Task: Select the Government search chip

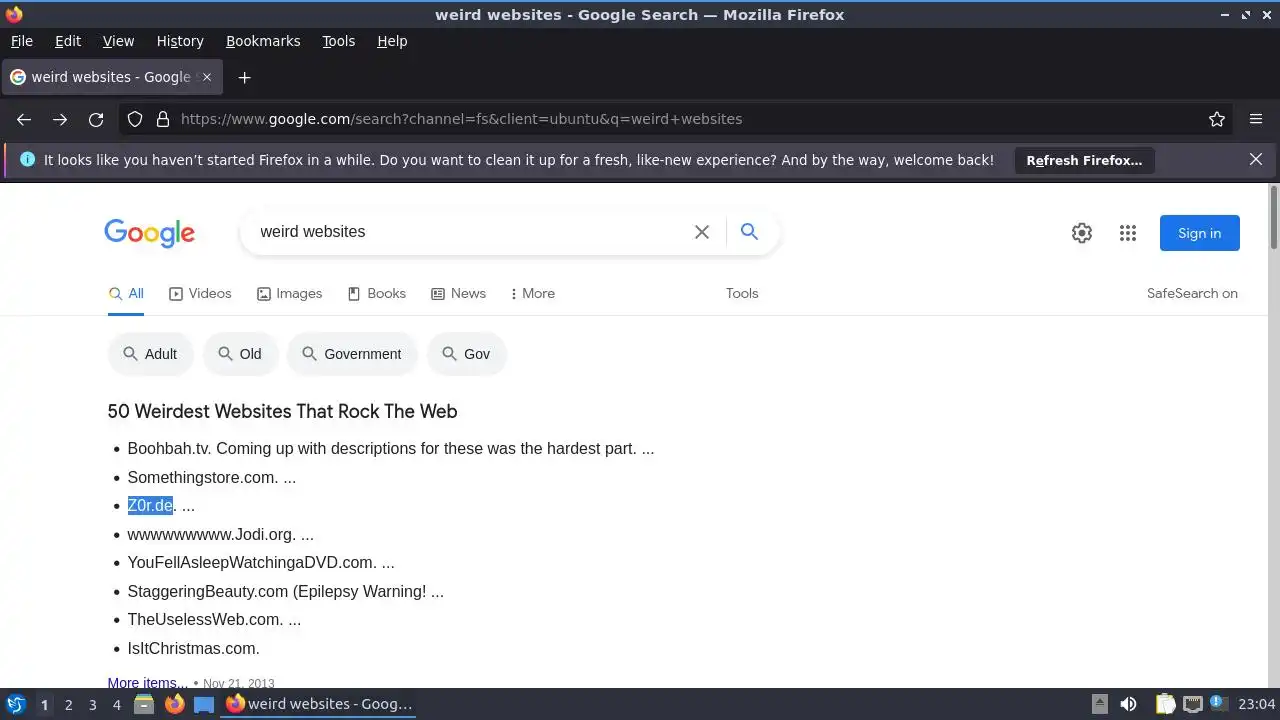Action: (x=352, y=354)
